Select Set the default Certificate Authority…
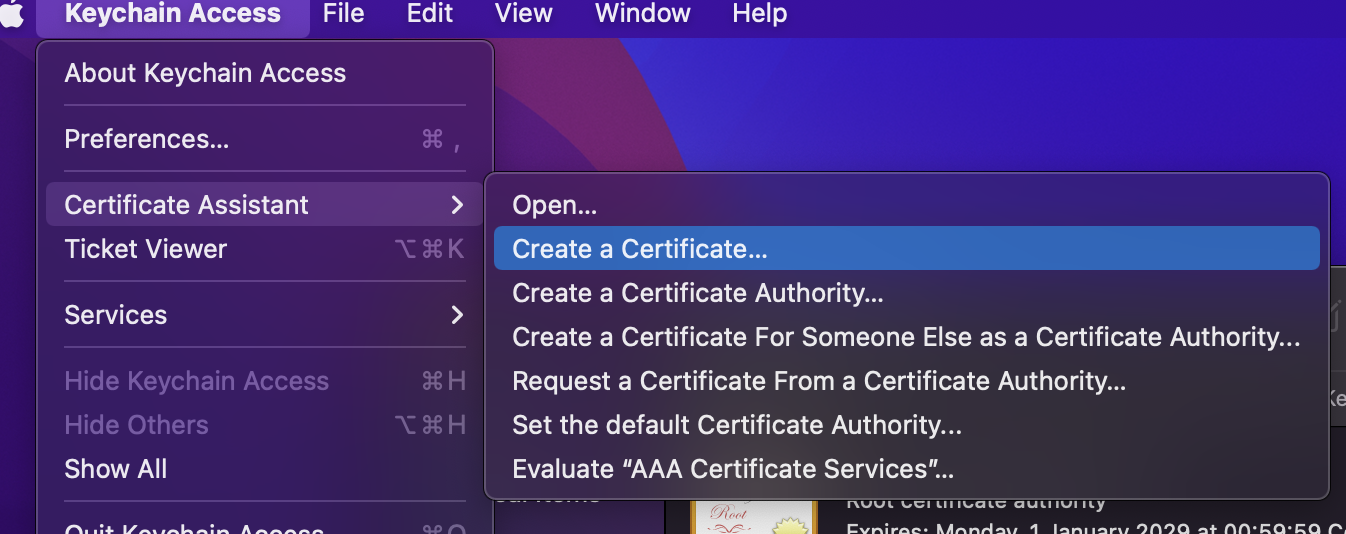The height and width of the screenshot is (534, 1346). coord(736,425)
